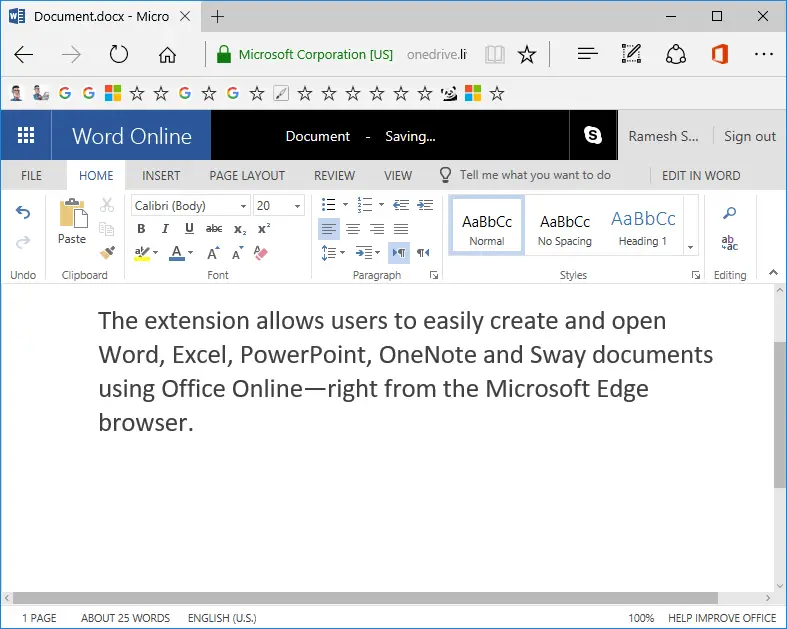Apply superscript formatting
The image size is (787, 629).
click(264, 229)
